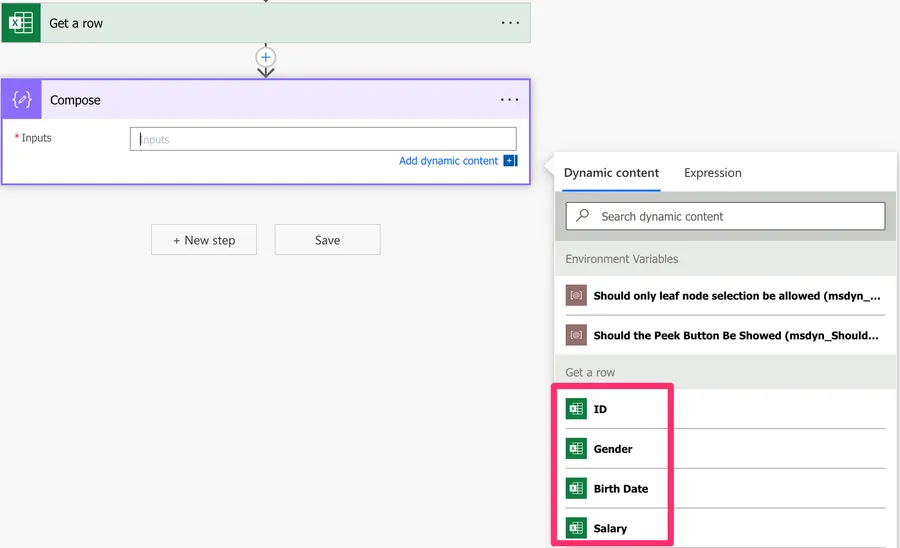900x548 pixels.
Task: Open the Get a row ellipsis menu
Action: click(x=510, y=23)
